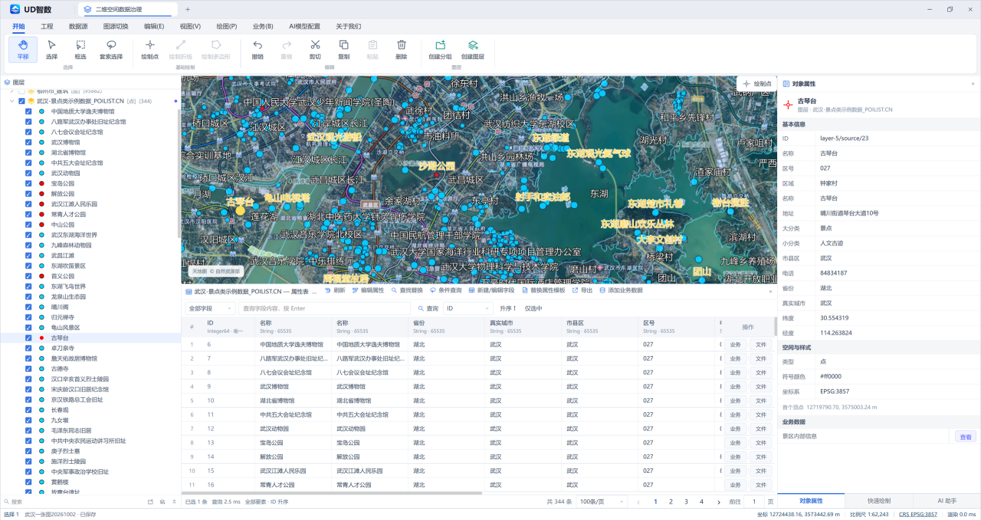
Task: Click 仅选中 to show selected only
Action: [x=533, y=308]
